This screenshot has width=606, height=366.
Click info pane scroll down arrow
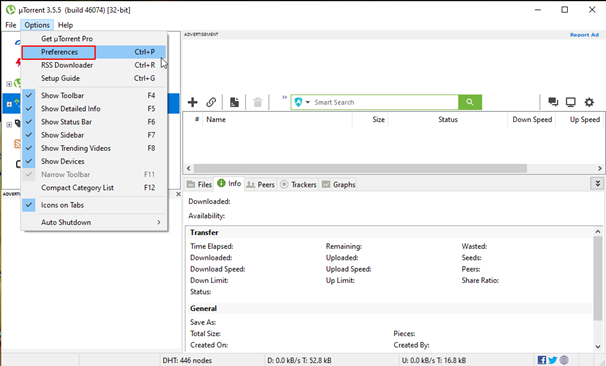[x=598, y=347]
